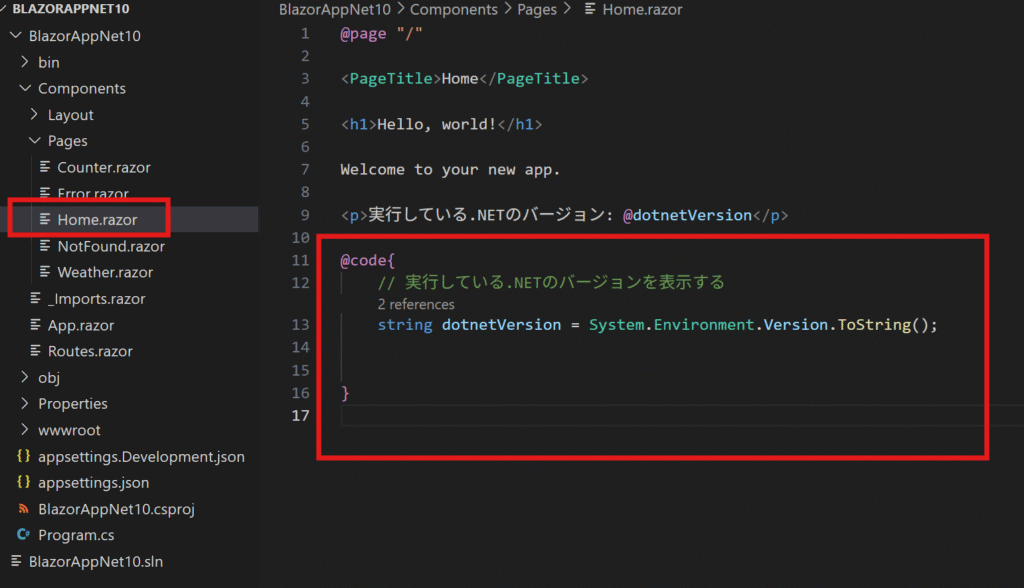1024x588 pixels.
Task: Click the BlazorAppNet10.csproj feed icon
Action: pos(24,508)
